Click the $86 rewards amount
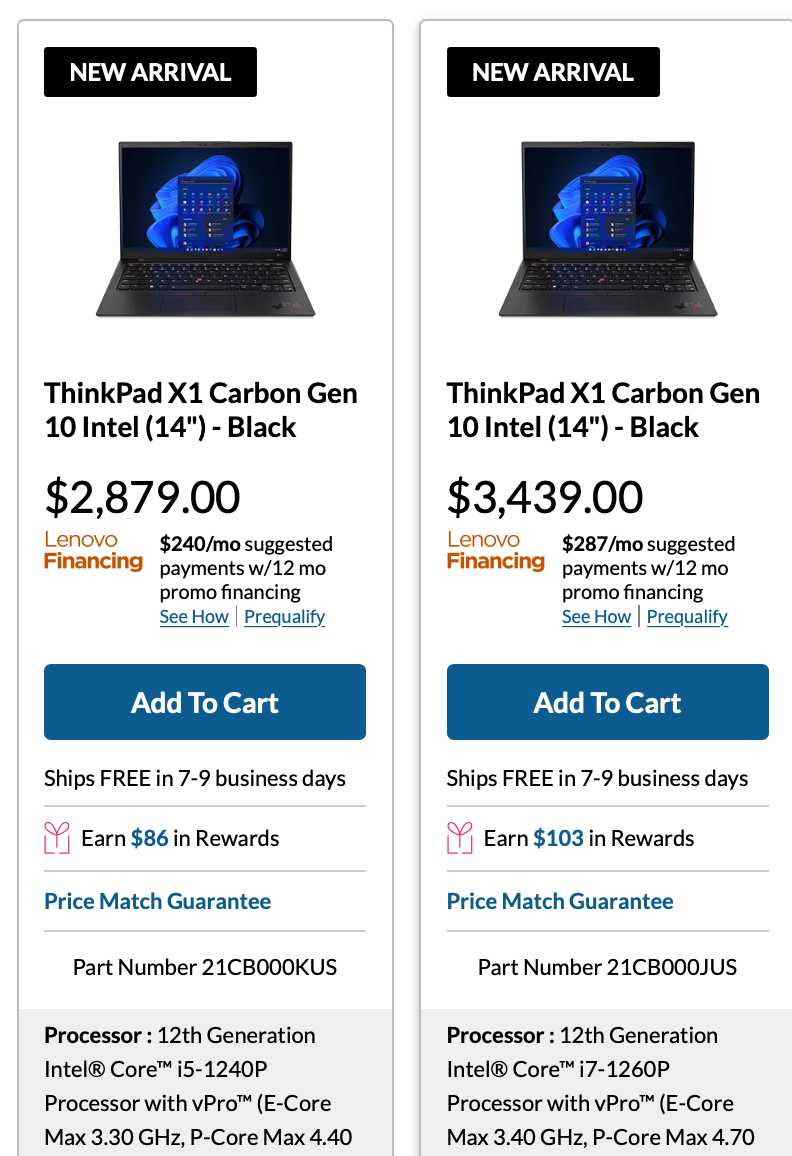792x1156 pixels. (x=149, y=838)
